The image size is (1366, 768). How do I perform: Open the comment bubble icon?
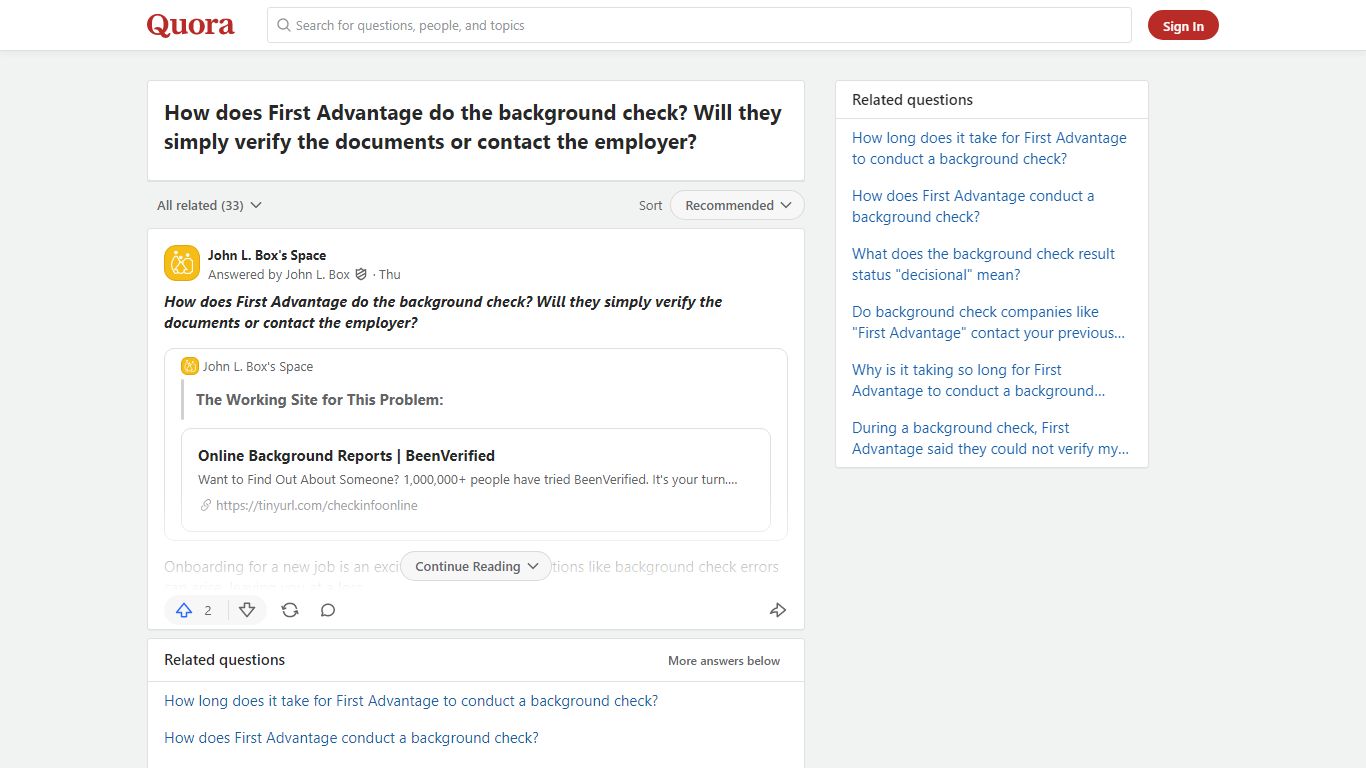click(328, 610)
